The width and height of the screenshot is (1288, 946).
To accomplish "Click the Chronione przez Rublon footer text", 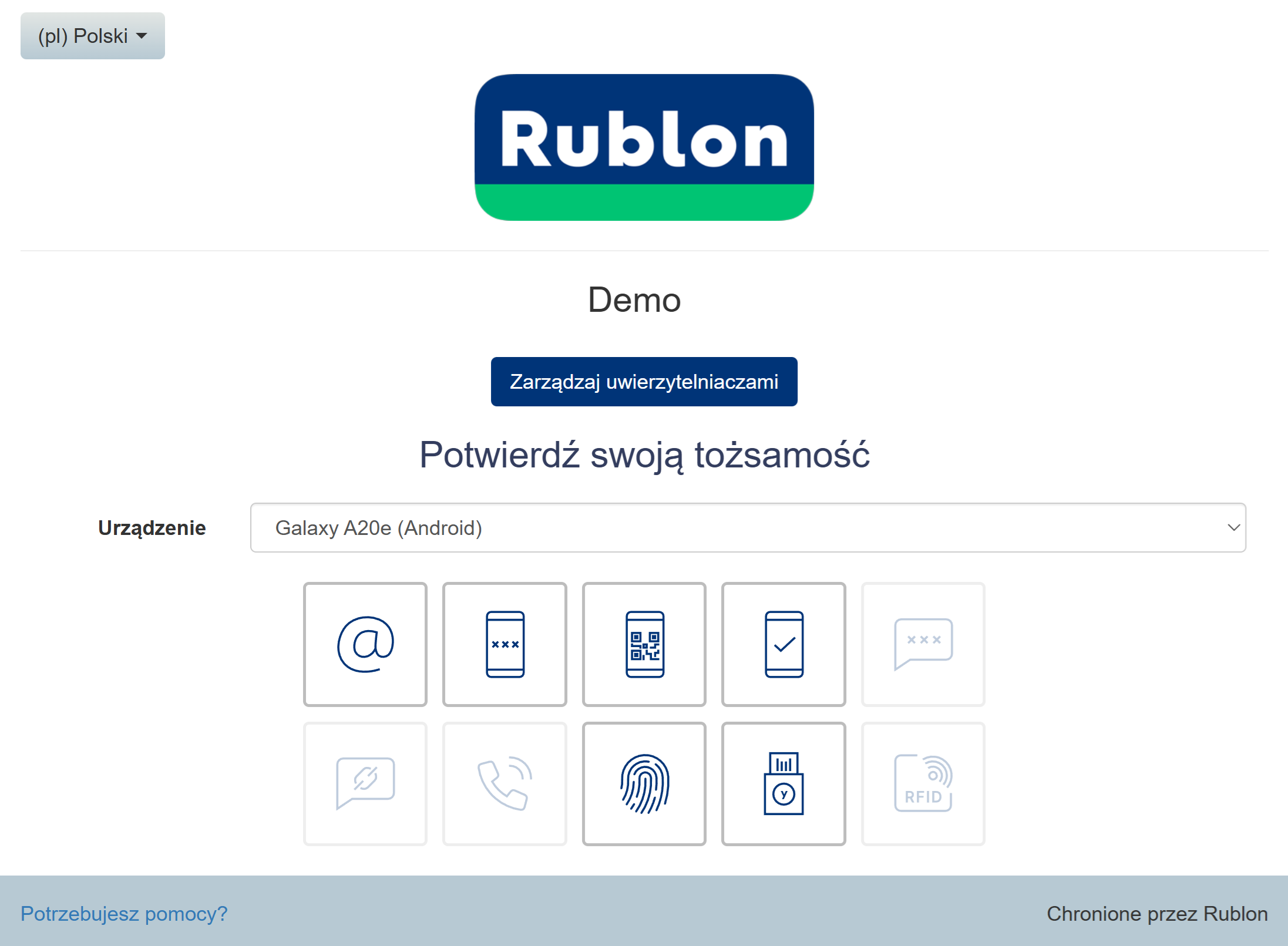I will click(1156, 914).
